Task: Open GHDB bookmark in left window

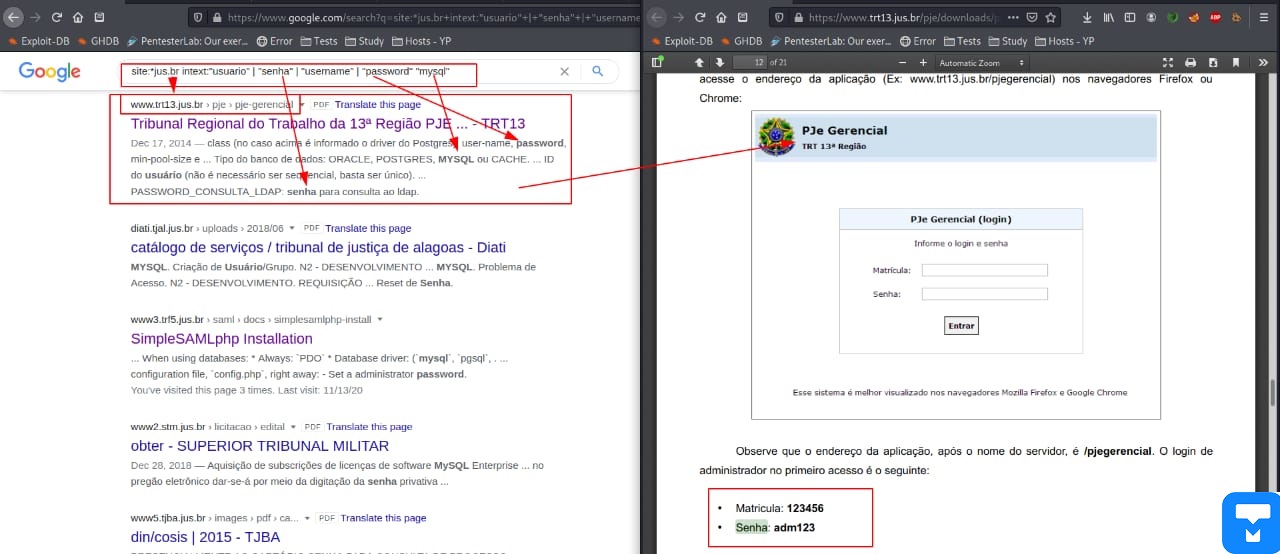Action: pyautogui.click(x=99, y=41)
